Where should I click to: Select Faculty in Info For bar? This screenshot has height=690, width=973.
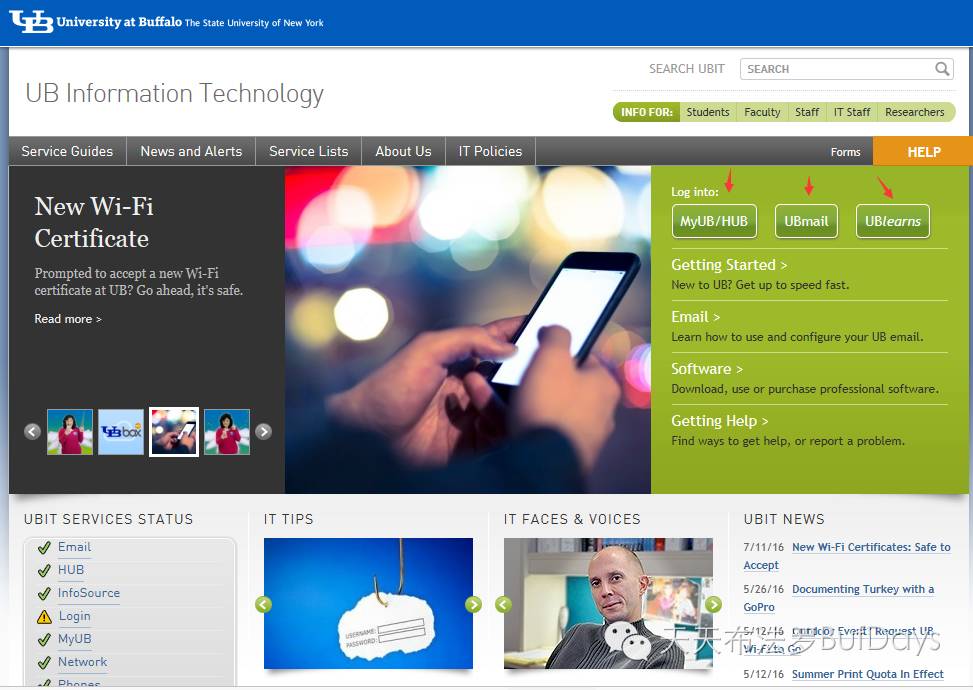coord(762,112)
